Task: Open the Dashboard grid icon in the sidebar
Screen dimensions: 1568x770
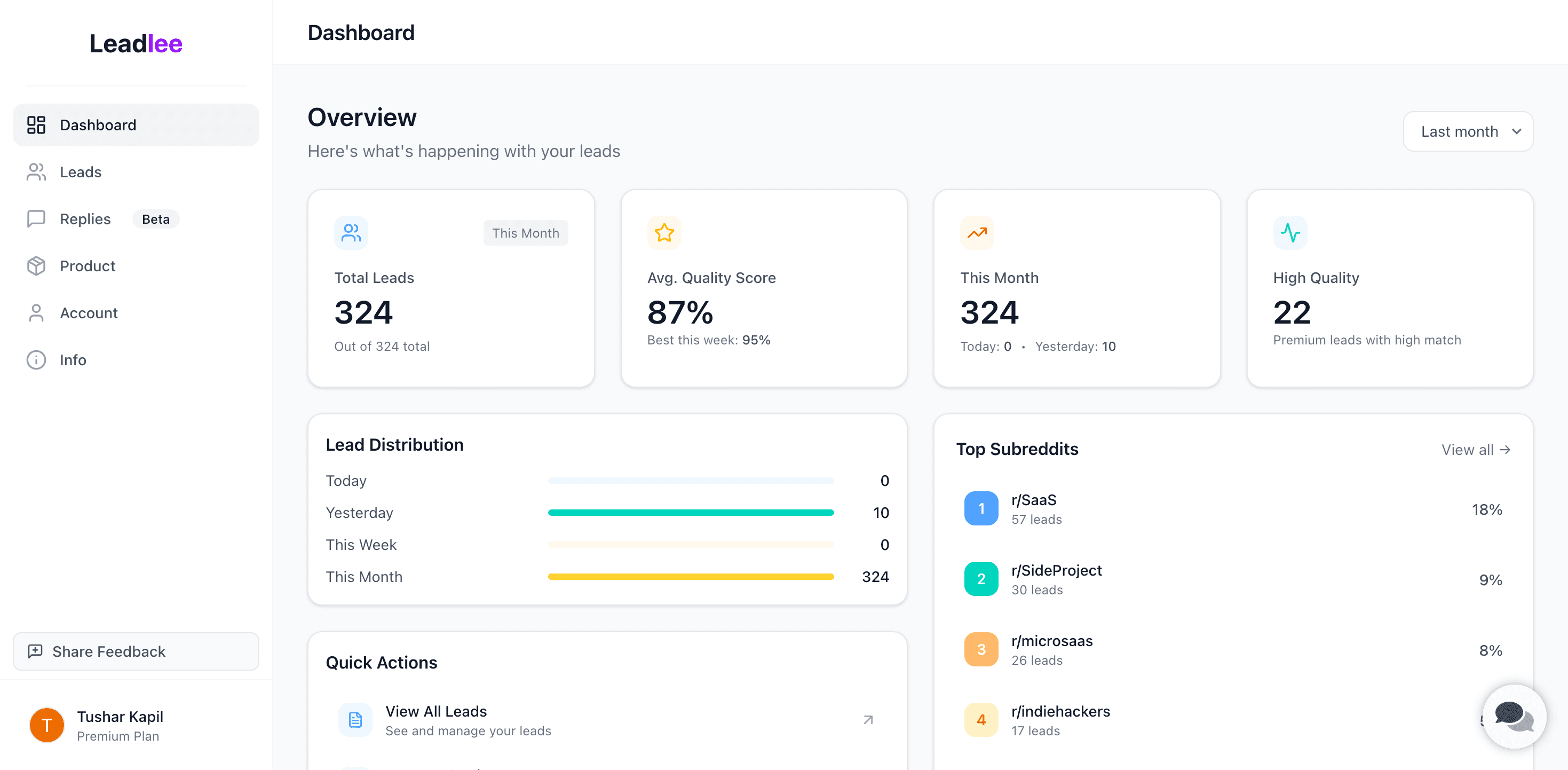Action: coord(36,125)
